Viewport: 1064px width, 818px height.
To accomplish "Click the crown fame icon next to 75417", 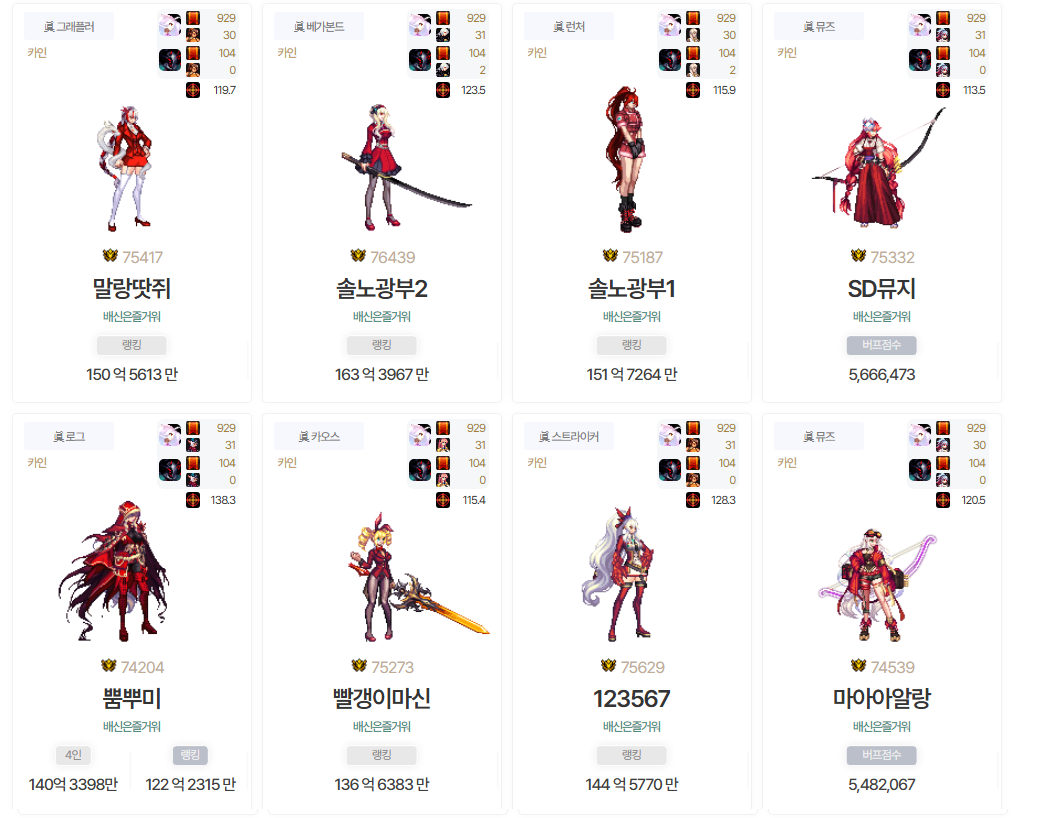I will (x=110, y=255).
